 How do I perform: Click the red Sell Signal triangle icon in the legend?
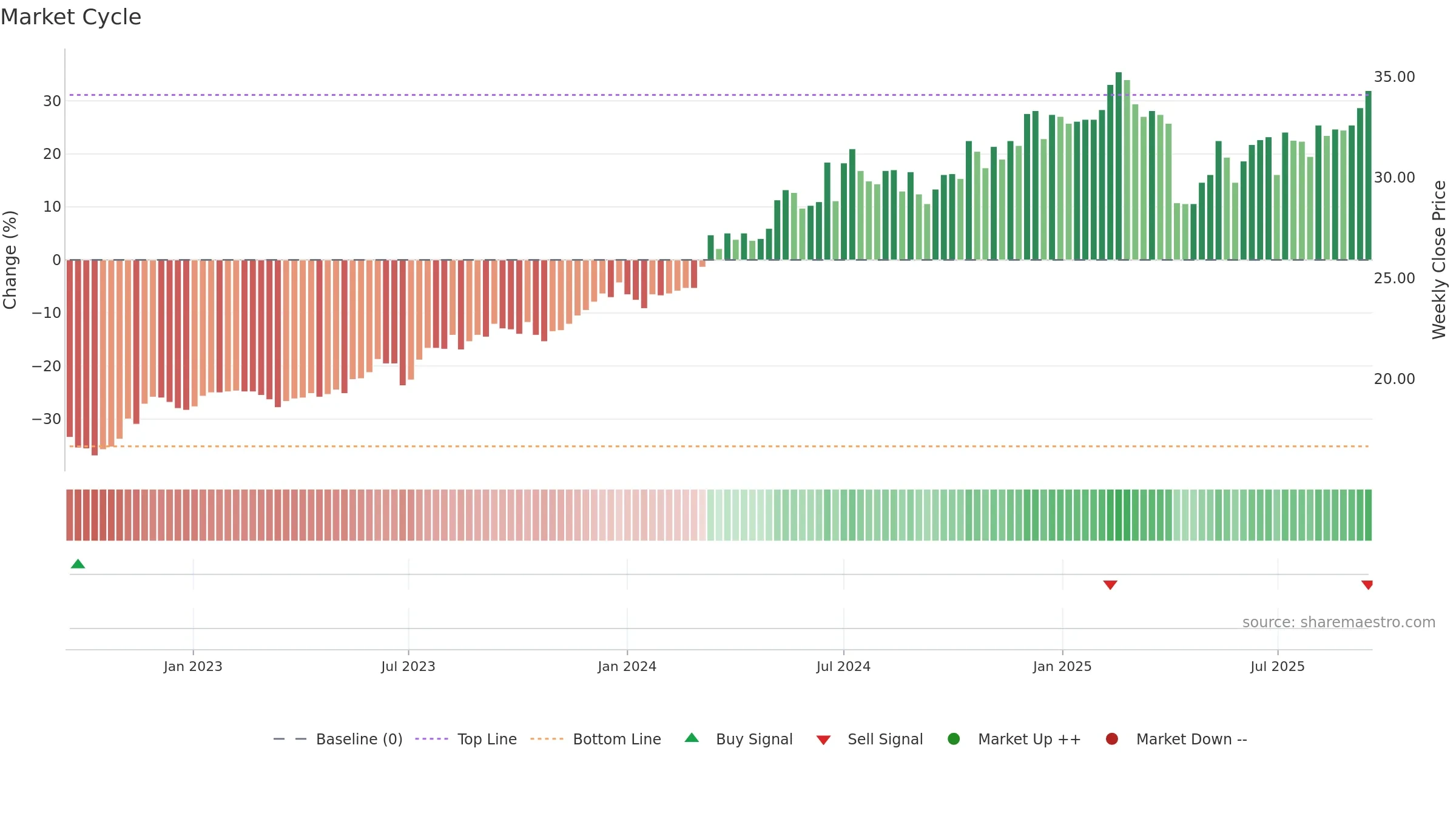coord(823,740)
